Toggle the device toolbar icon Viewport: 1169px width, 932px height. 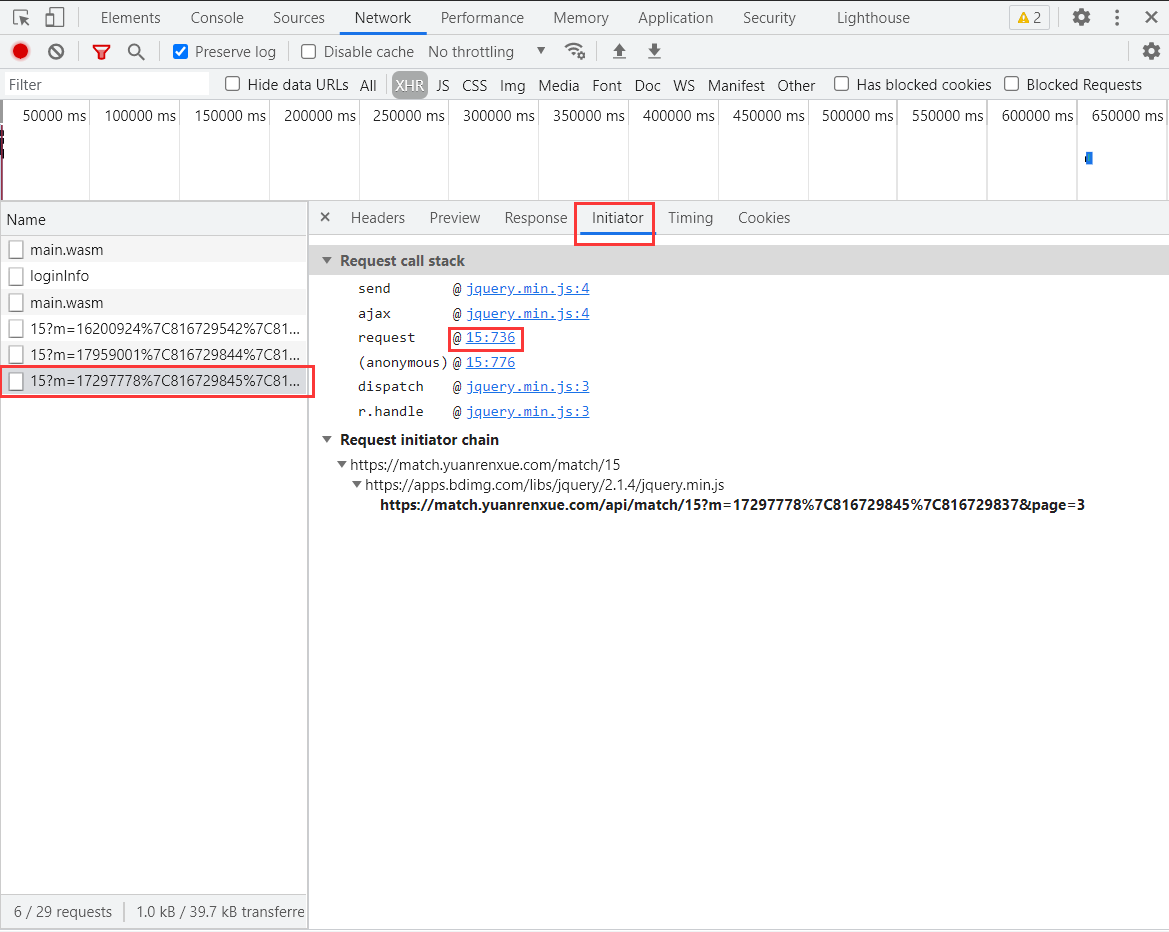coord(54,17)
